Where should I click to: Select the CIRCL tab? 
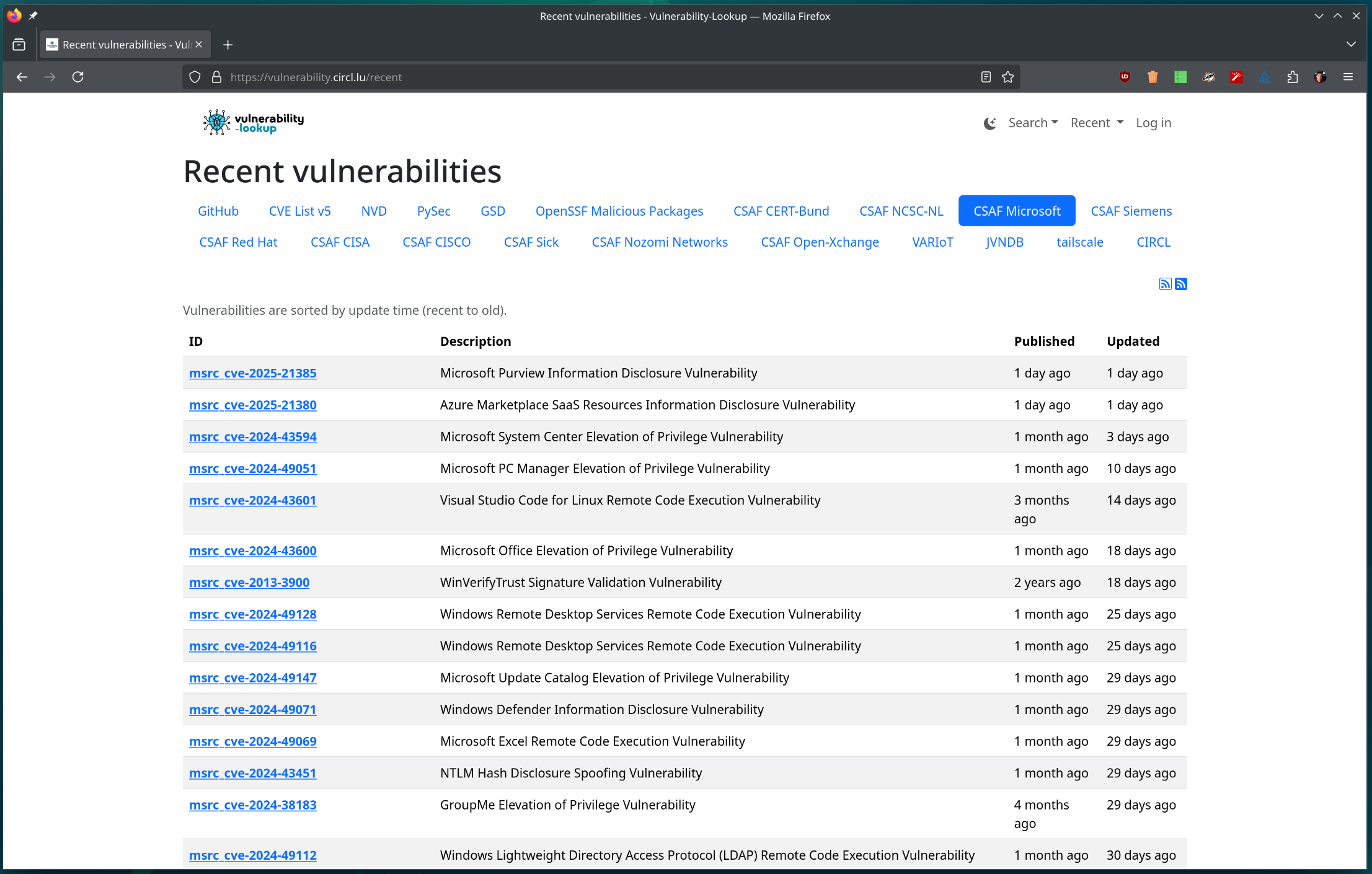pyautogui.click(x=1152, y=242)
